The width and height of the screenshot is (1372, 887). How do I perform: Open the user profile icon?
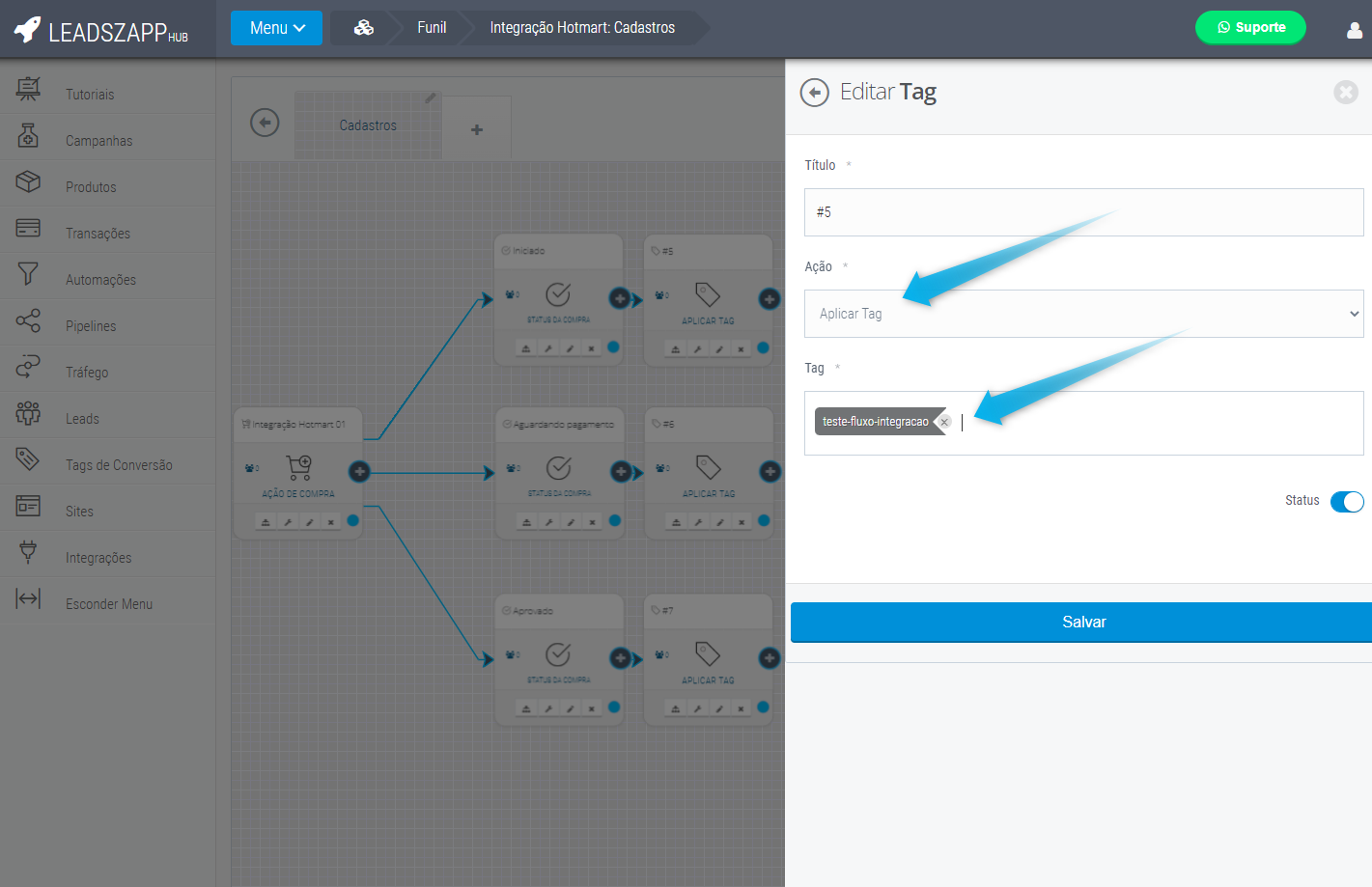click(1354, 30)
